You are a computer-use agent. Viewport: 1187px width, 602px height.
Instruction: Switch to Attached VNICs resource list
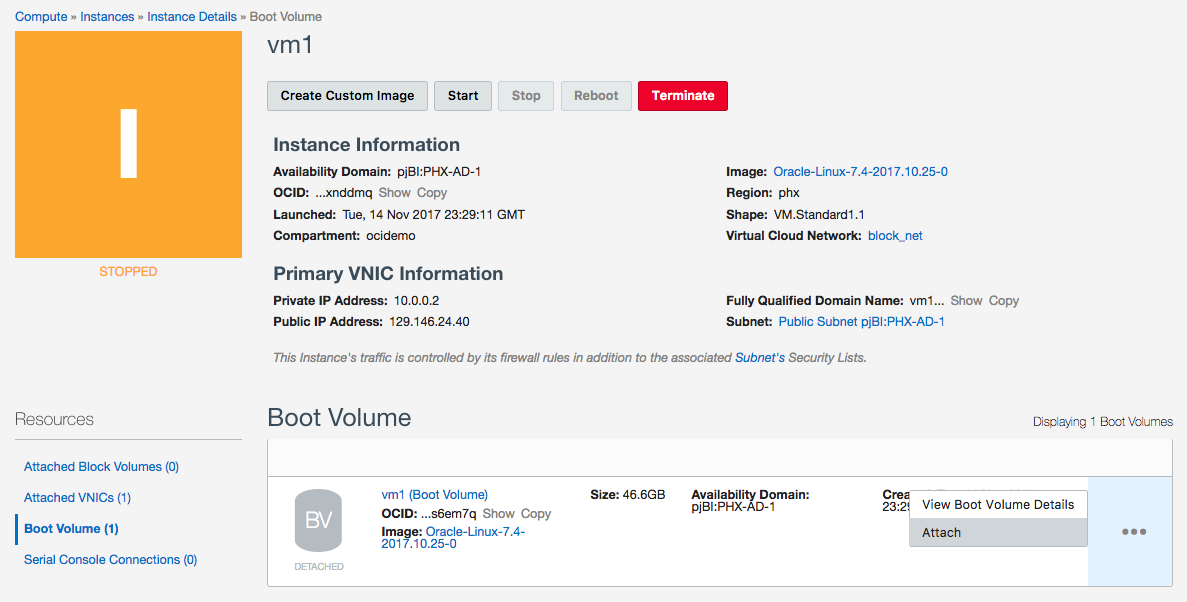pyautogui.click(x=77, y=498)
